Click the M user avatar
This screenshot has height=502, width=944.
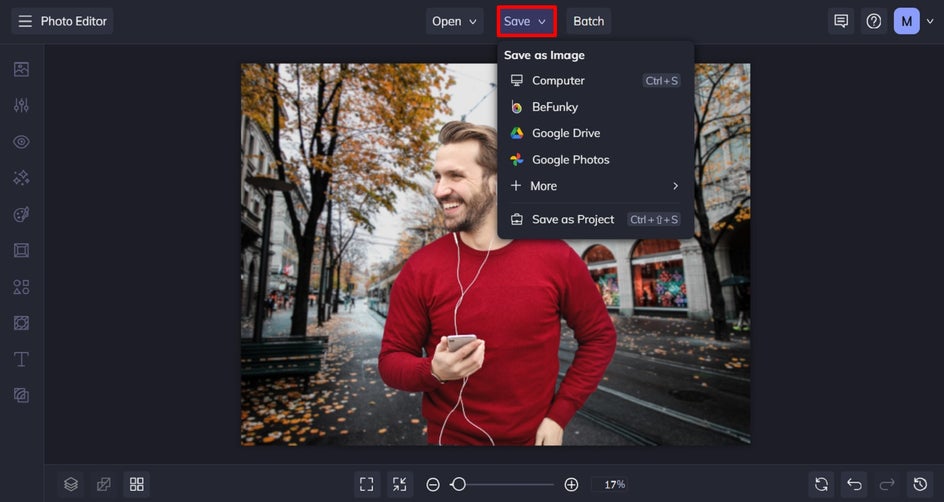click(907, 21)
